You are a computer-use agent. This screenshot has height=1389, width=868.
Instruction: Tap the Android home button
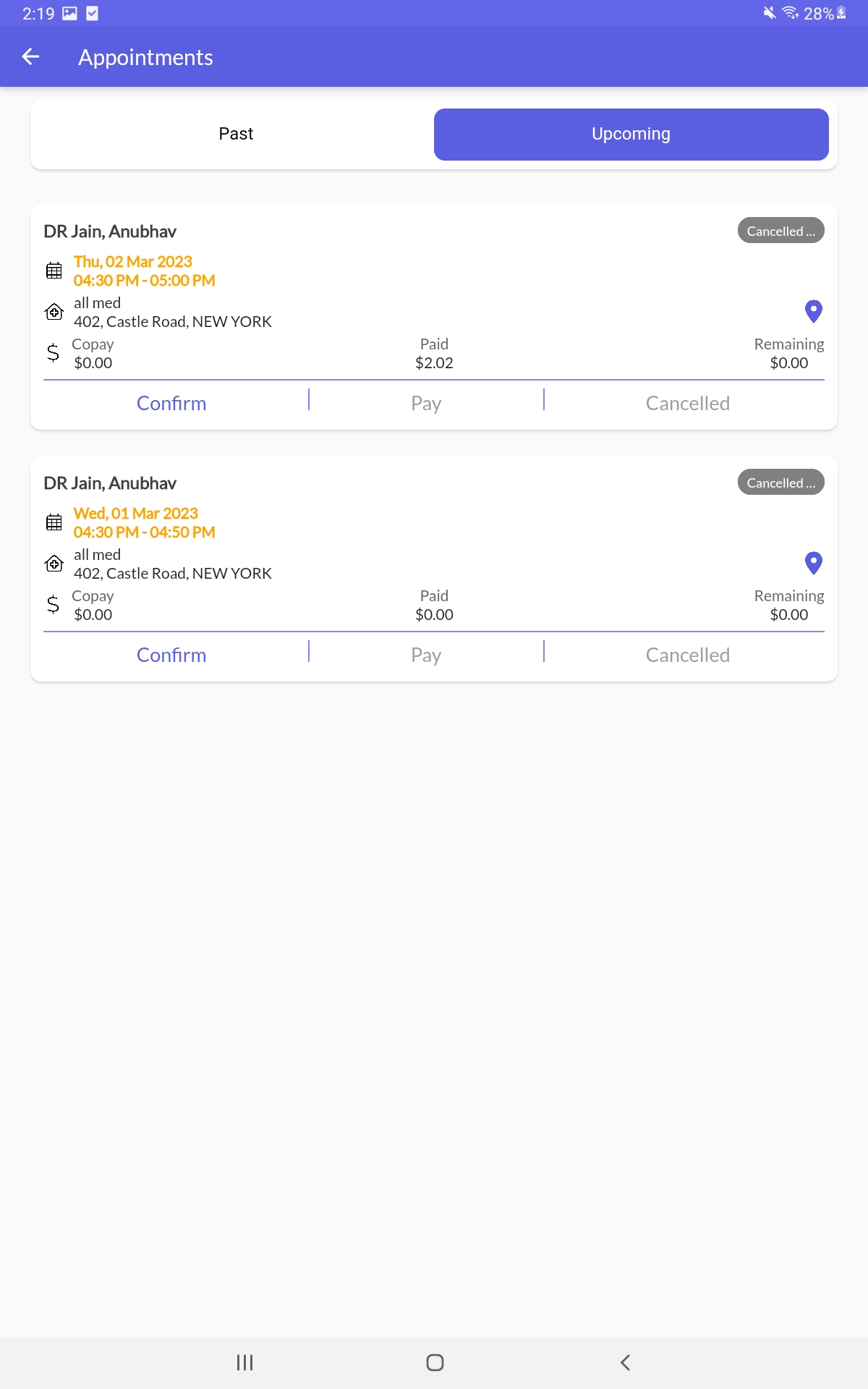(435, 1362)
